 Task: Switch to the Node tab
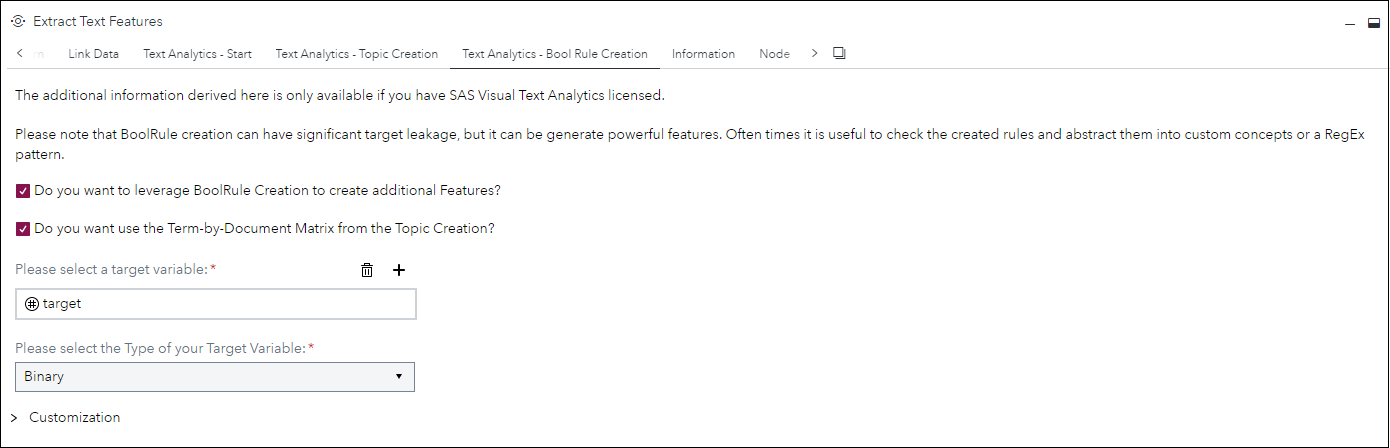(774, 54)
